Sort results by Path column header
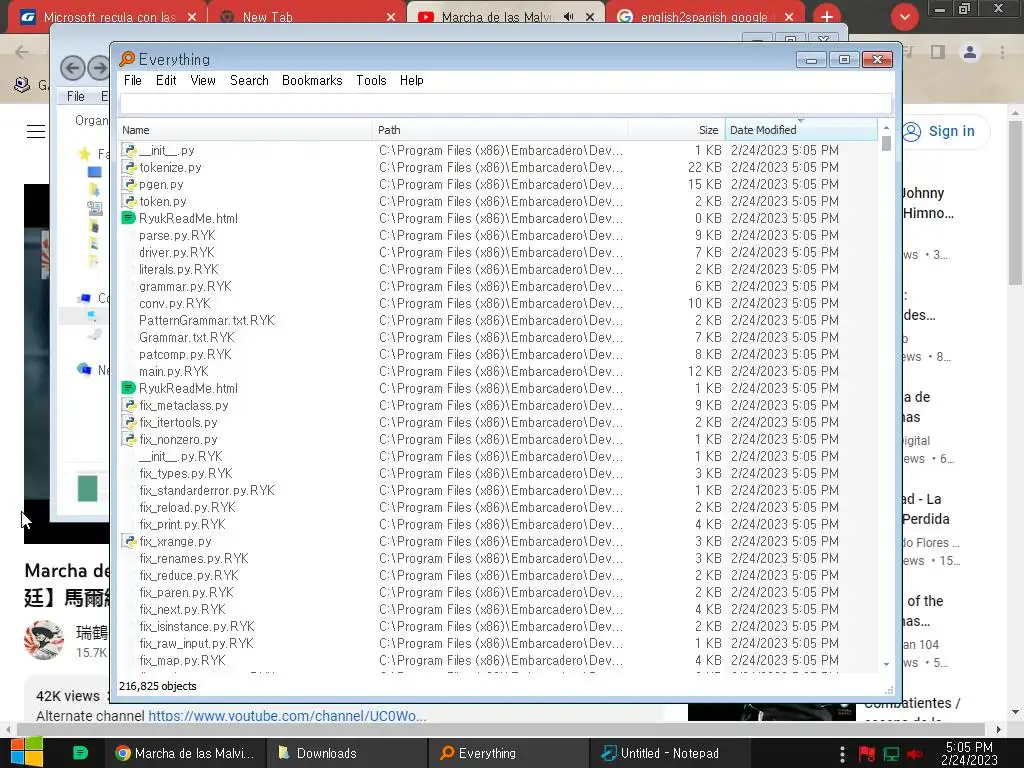Screen dimensions: 1024x768 click(x=500, y=130)
